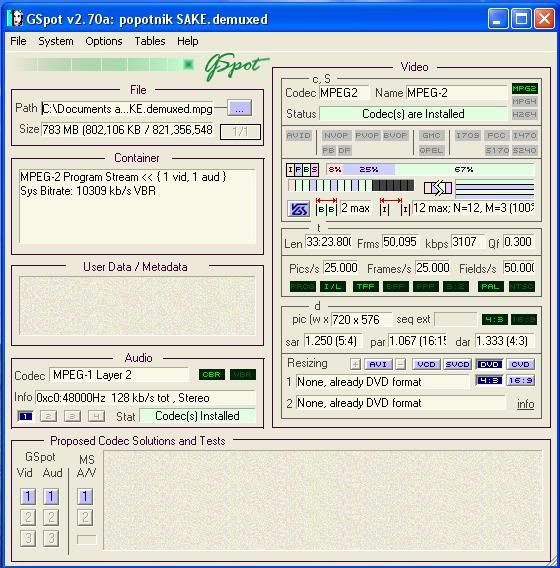Click the minus button beside AVI
This screenshot has height=568, width=560.
pos(400,364)
